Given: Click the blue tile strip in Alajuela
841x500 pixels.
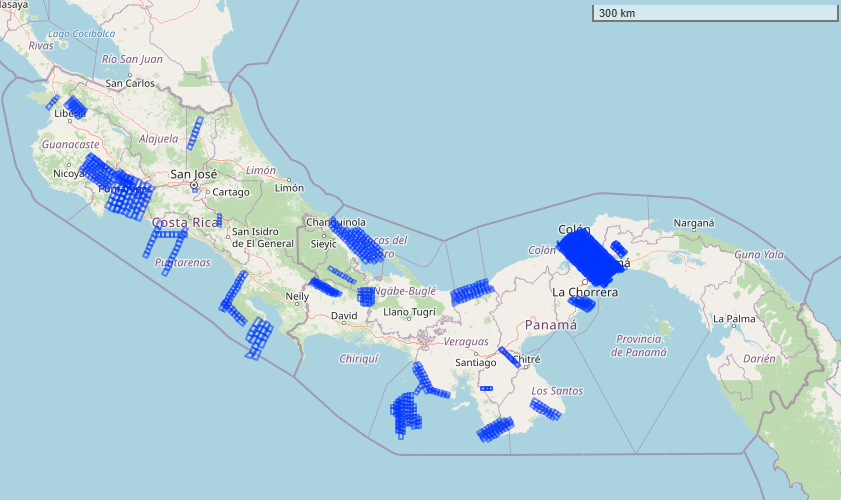Looking at the screenshot, I should (195, 134).
